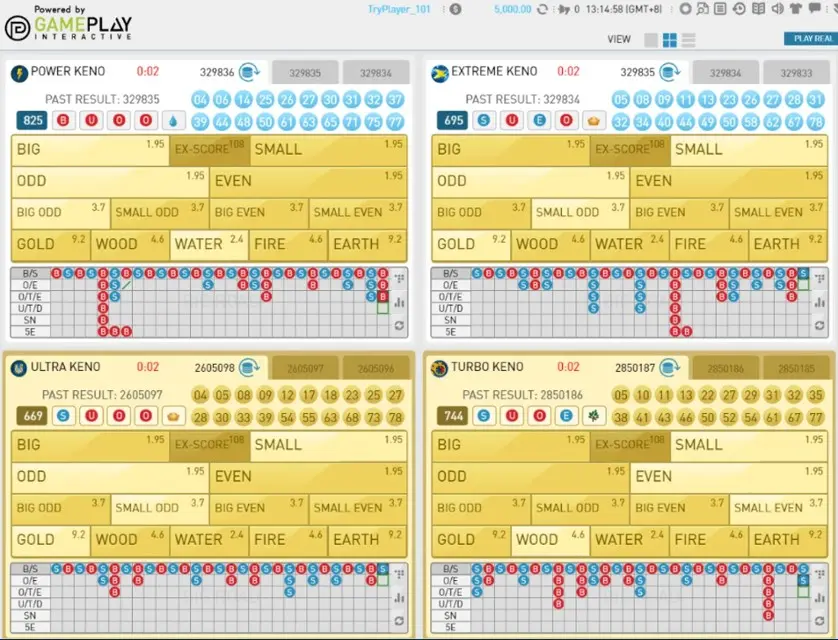Open the history clock icon in top toolbar
The height and width of the screenshot is (640, 838).
point(739,9)
